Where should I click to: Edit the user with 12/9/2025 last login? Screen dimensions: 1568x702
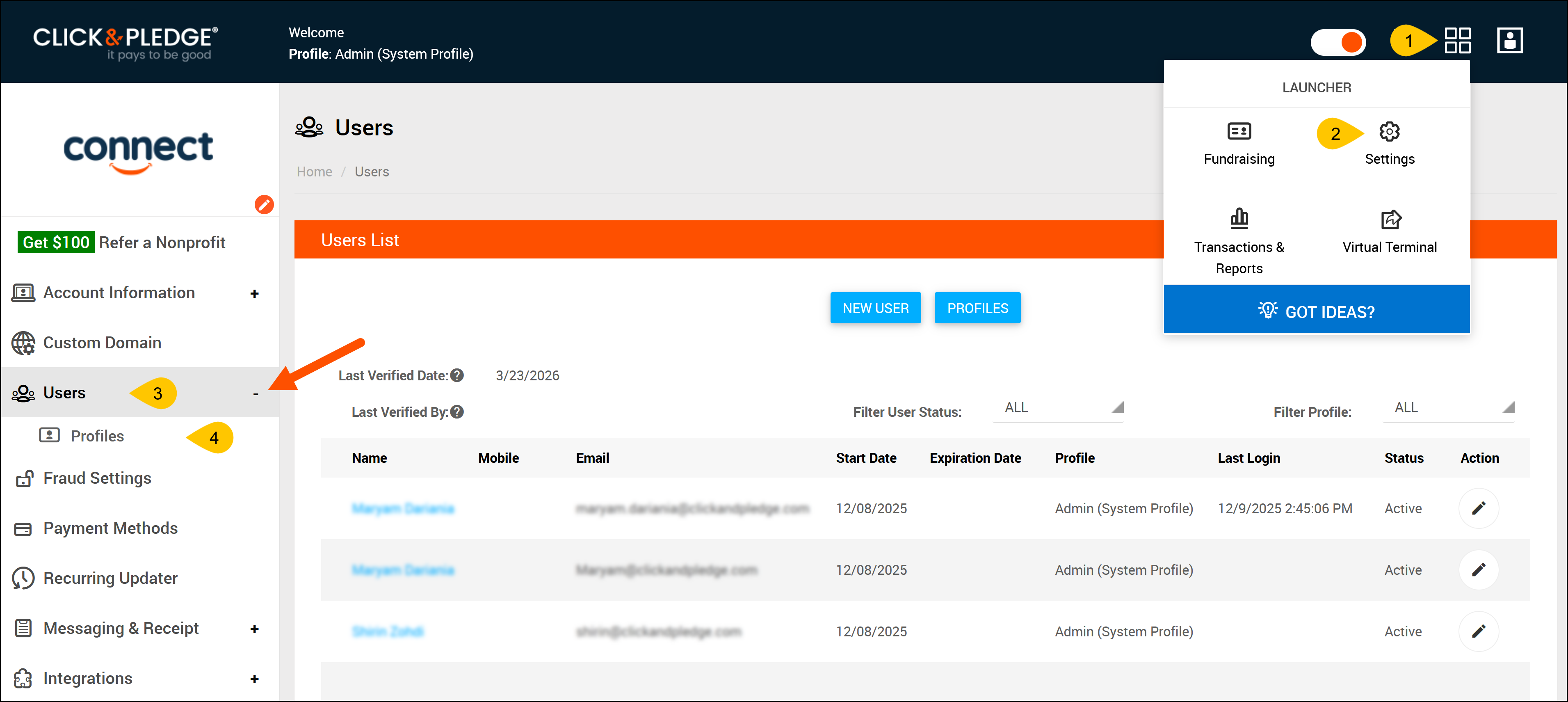1478,508
